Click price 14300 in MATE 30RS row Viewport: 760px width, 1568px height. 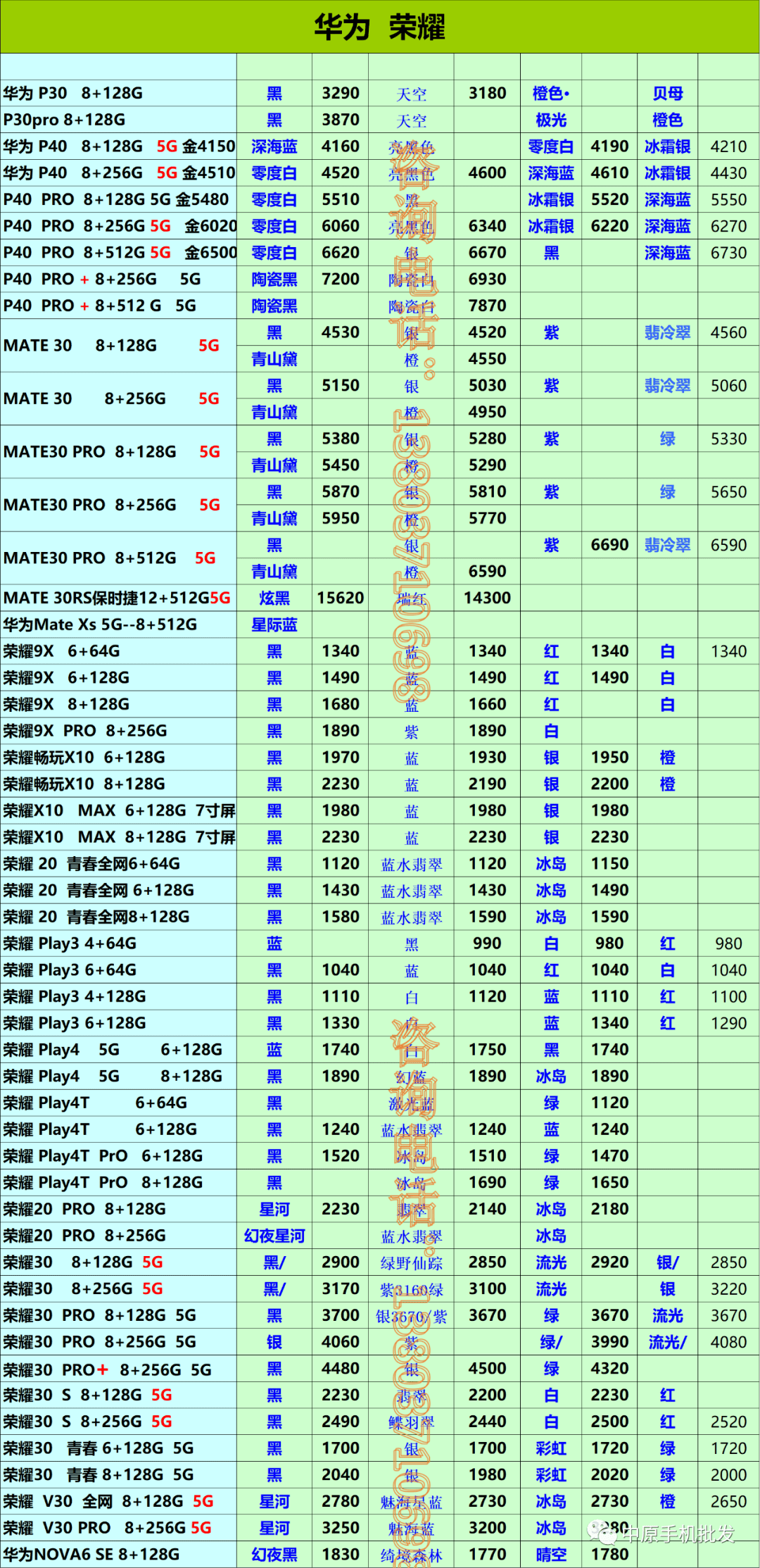coord(488,598)
